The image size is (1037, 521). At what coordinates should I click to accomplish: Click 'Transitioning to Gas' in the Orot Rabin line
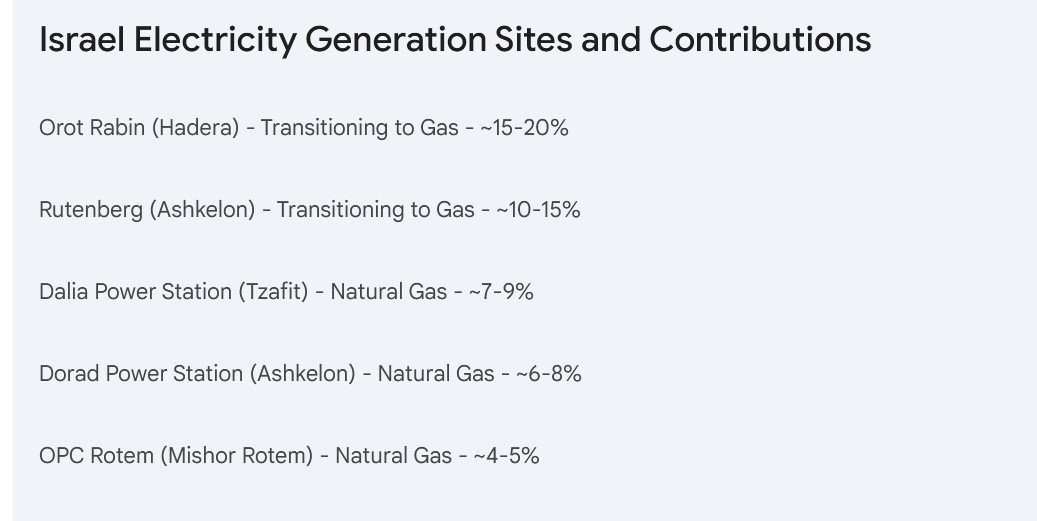tap(360, 128)
